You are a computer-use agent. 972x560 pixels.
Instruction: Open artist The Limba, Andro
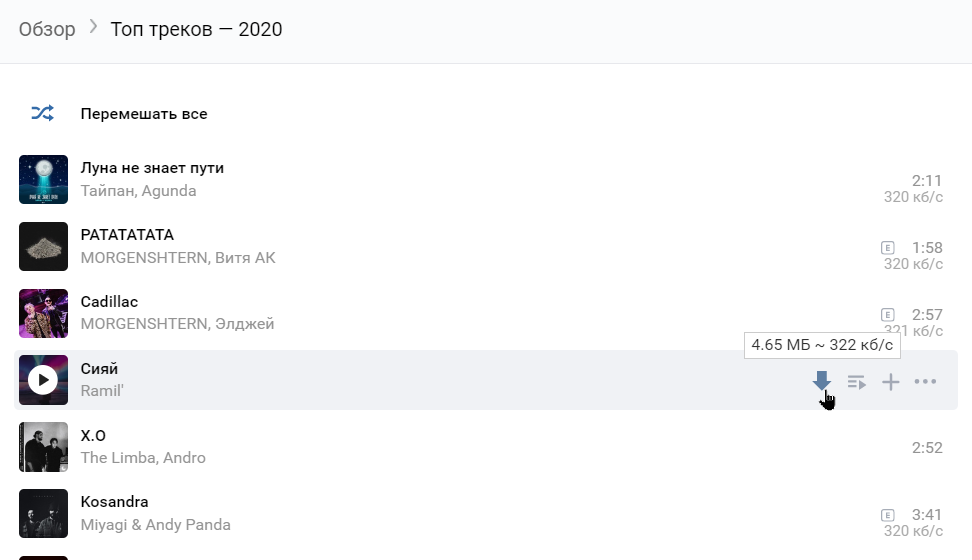(143, 458)
